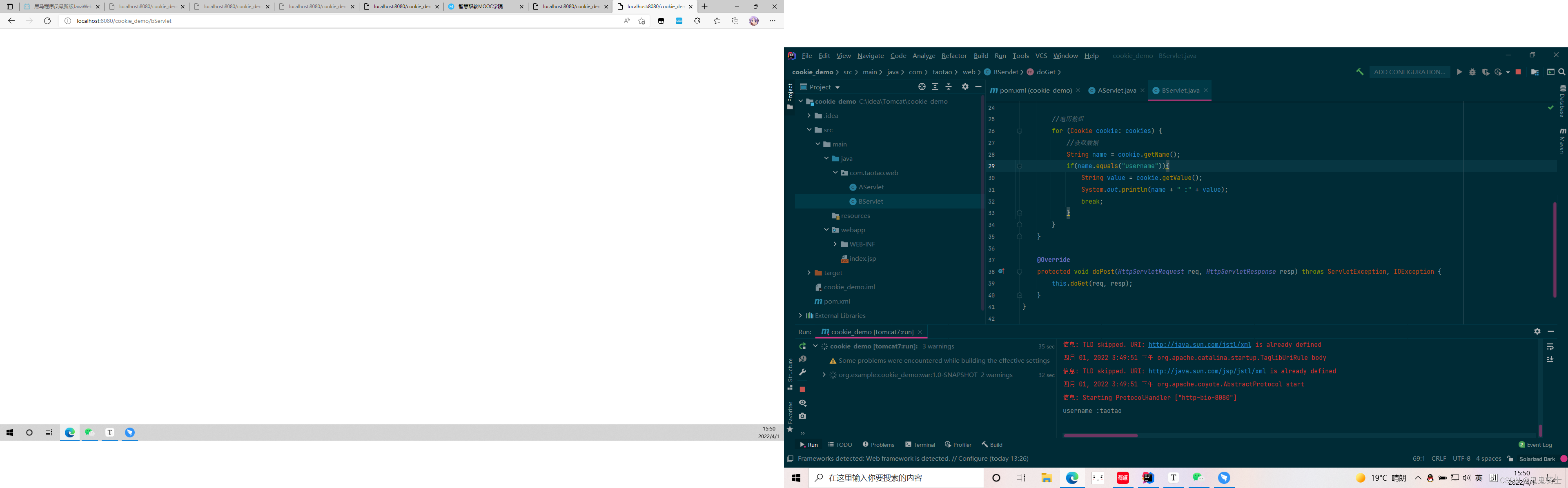Open link http://java.sun.com/jstl/xml in console
The image size is (1568, 488).
[1199, 345]
